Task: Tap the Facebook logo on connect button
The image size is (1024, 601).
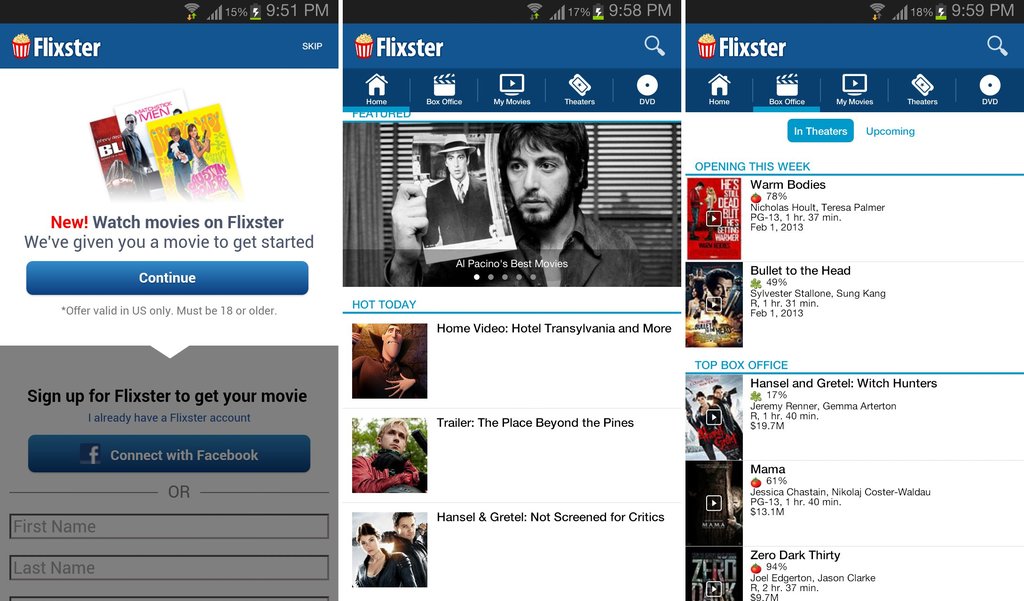Action: pos(90,454)
